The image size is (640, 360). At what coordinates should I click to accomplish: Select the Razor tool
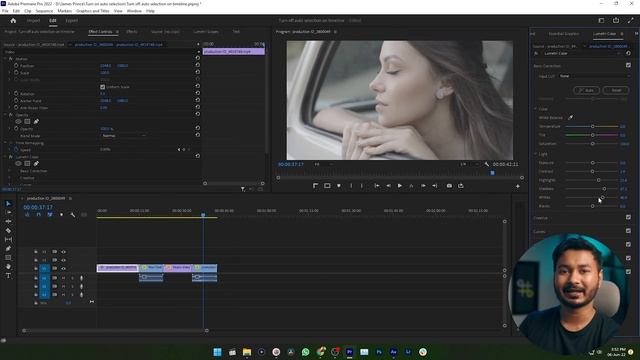pyautogui.click(x=9, y=231)
